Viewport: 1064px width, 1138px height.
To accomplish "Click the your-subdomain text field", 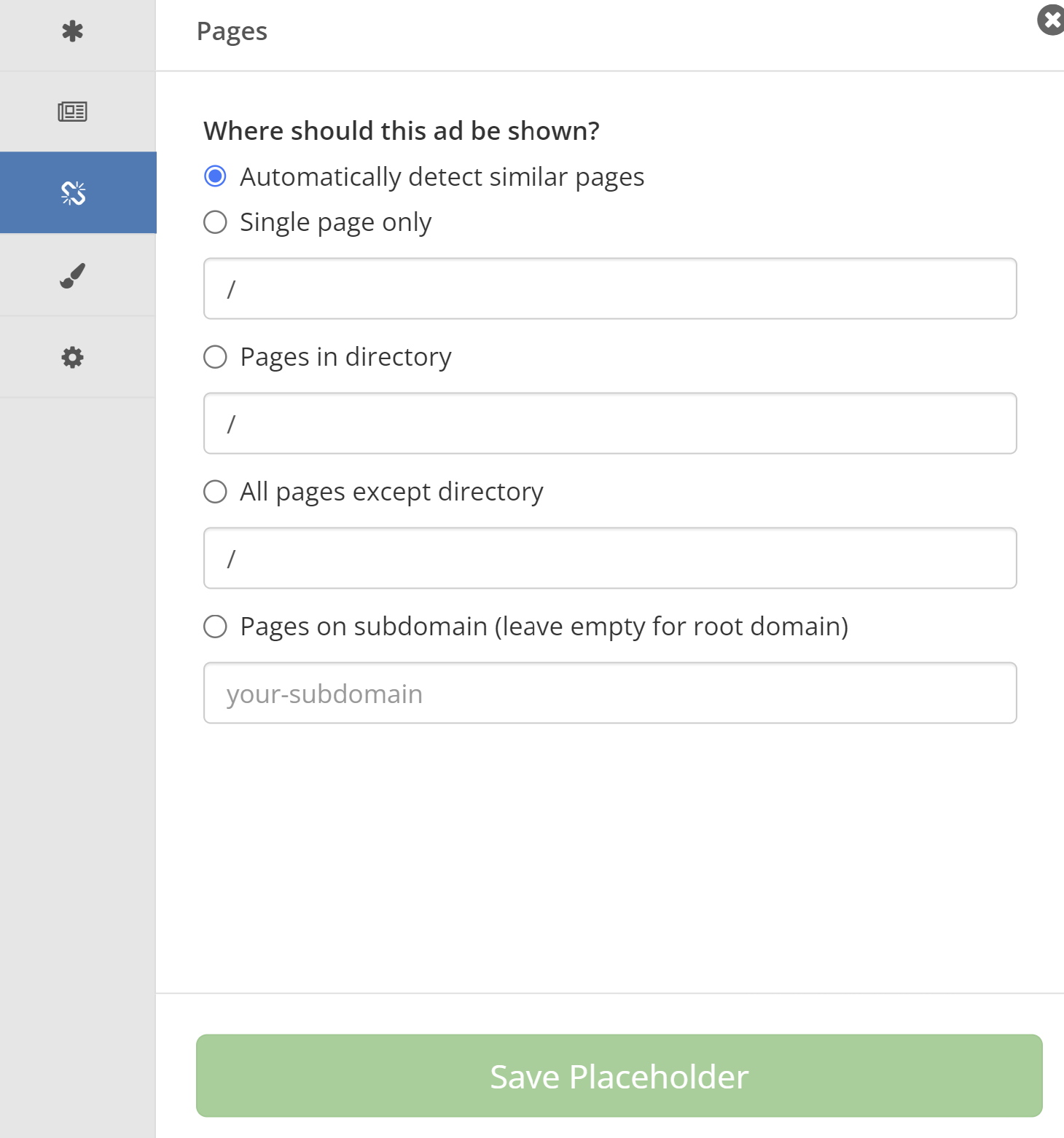I will pyautogui.click(x=609, y=693).
